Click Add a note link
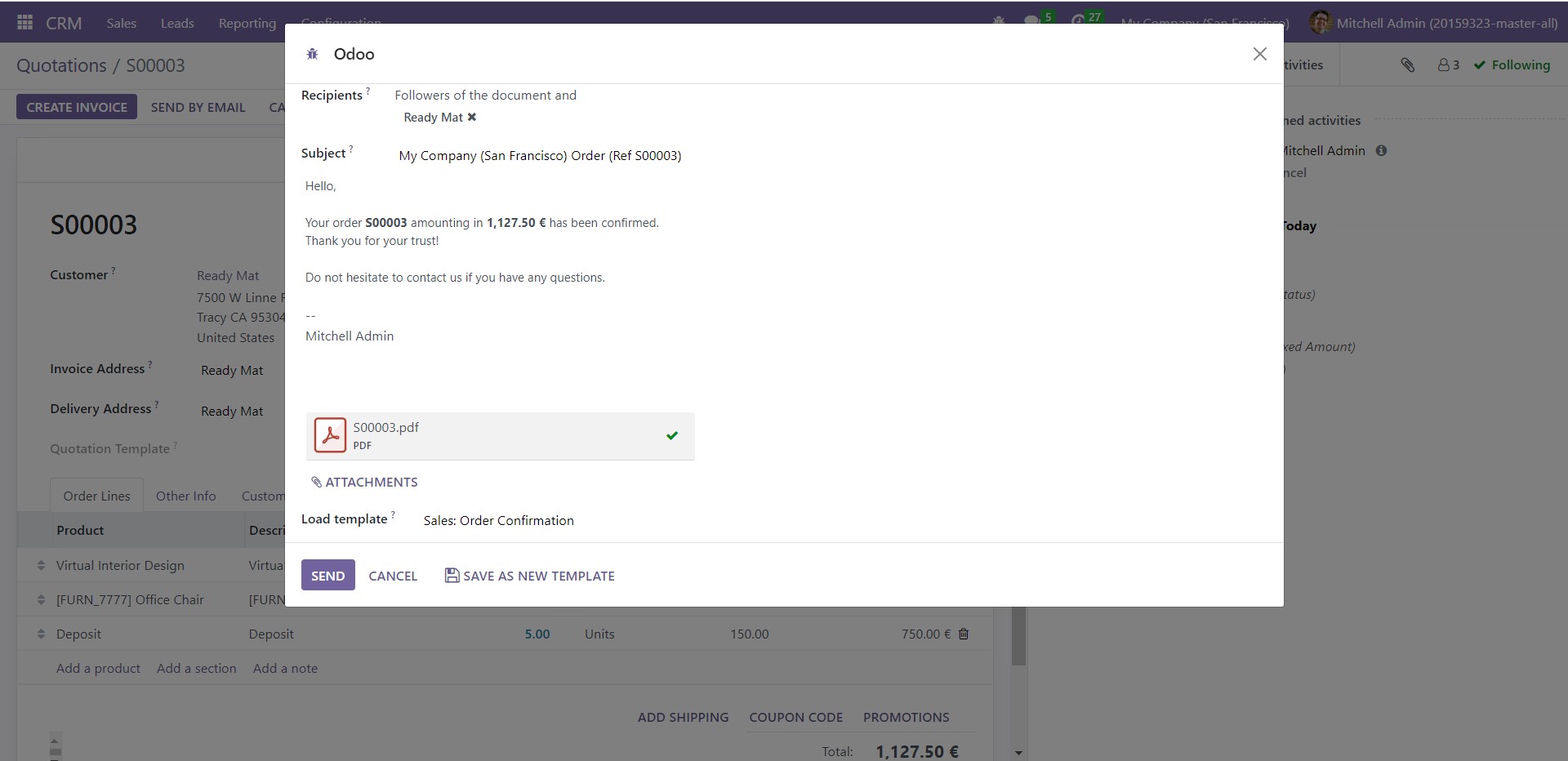 285,668
